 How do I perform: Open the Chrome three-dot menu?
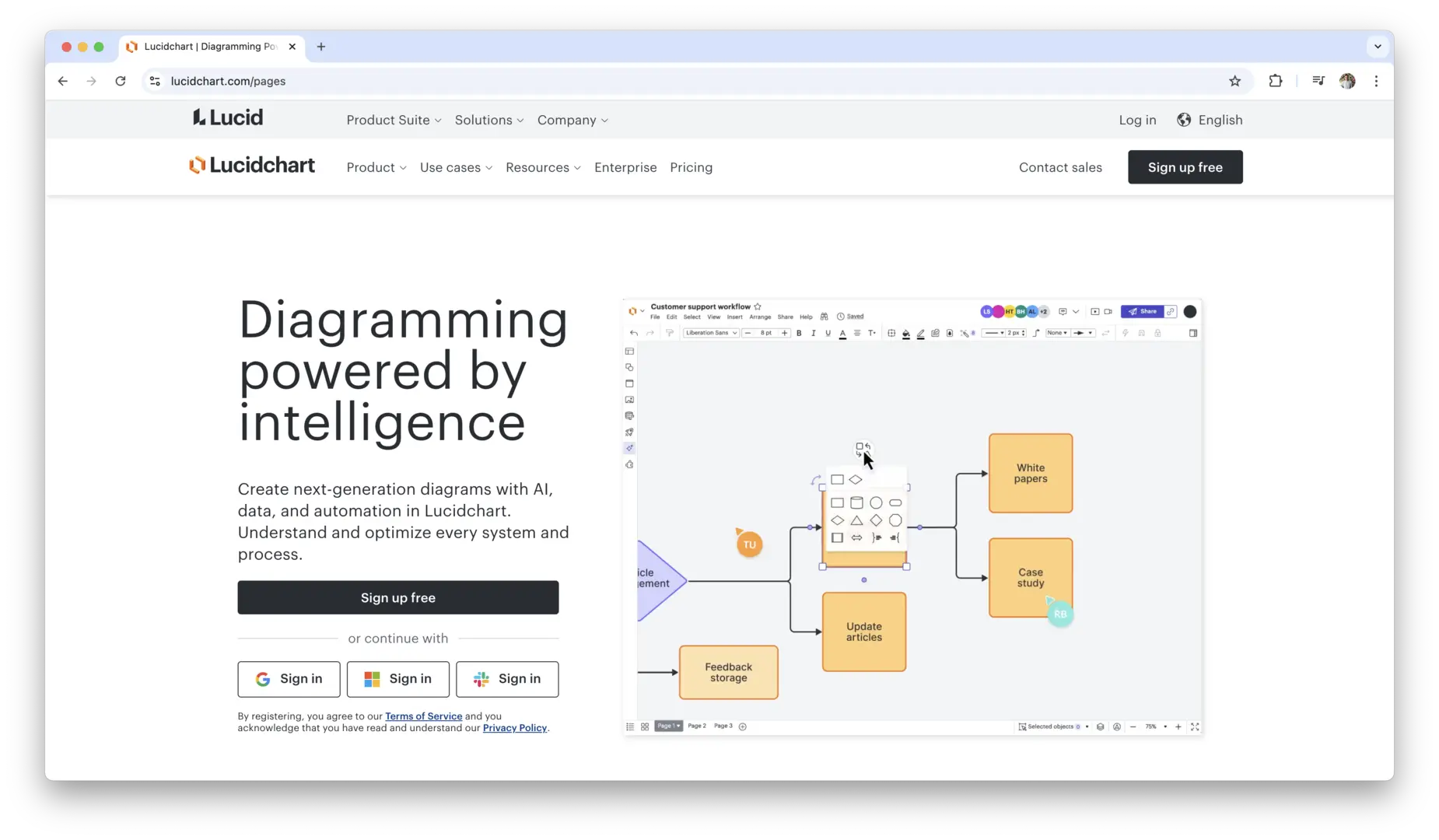(x=1376, y=81)
